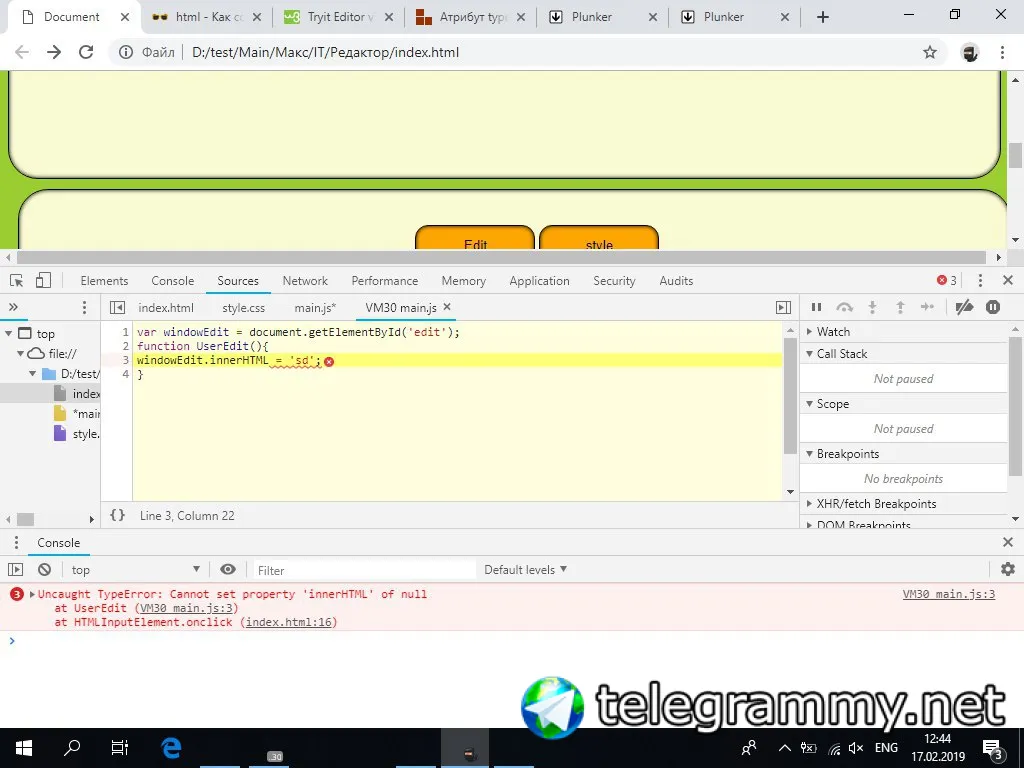
Task: Open Microsoft Edge from the taskbar
Action: pyautogui.click(x=171, y=747)
